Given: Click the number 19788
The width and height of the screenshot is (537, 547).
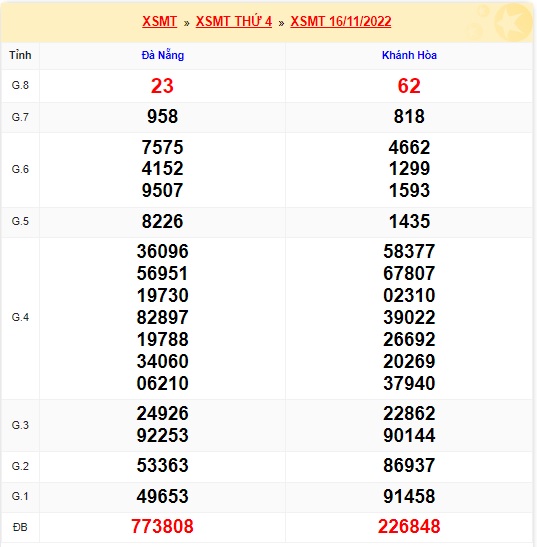Looking at the screenshot, I should point(162,339).
